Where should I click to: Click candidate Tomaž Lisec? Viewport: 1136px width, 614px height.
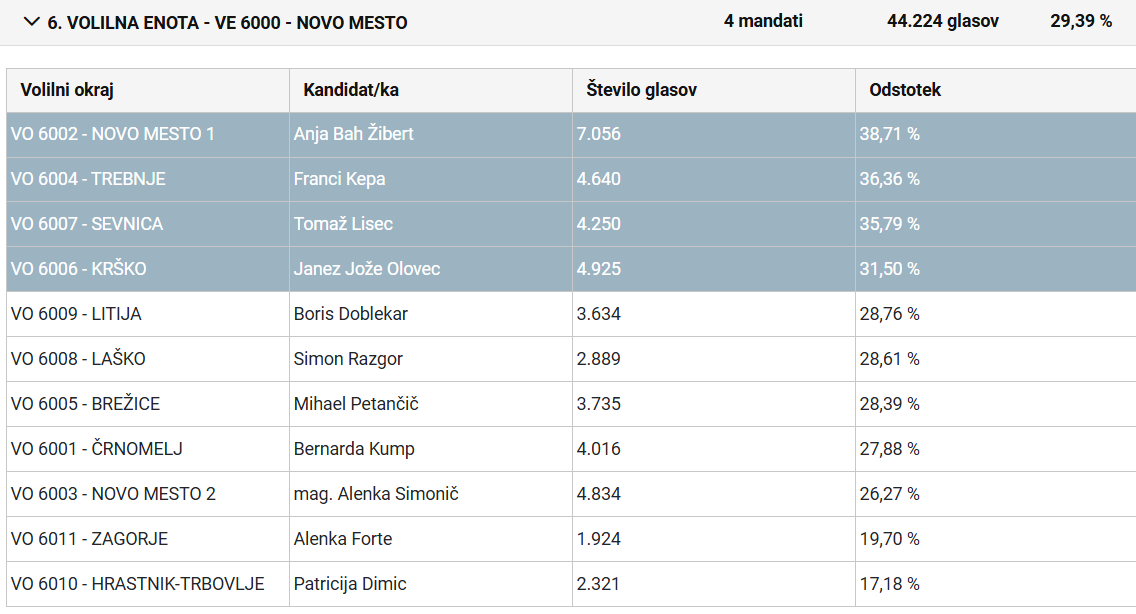[343, 224]
